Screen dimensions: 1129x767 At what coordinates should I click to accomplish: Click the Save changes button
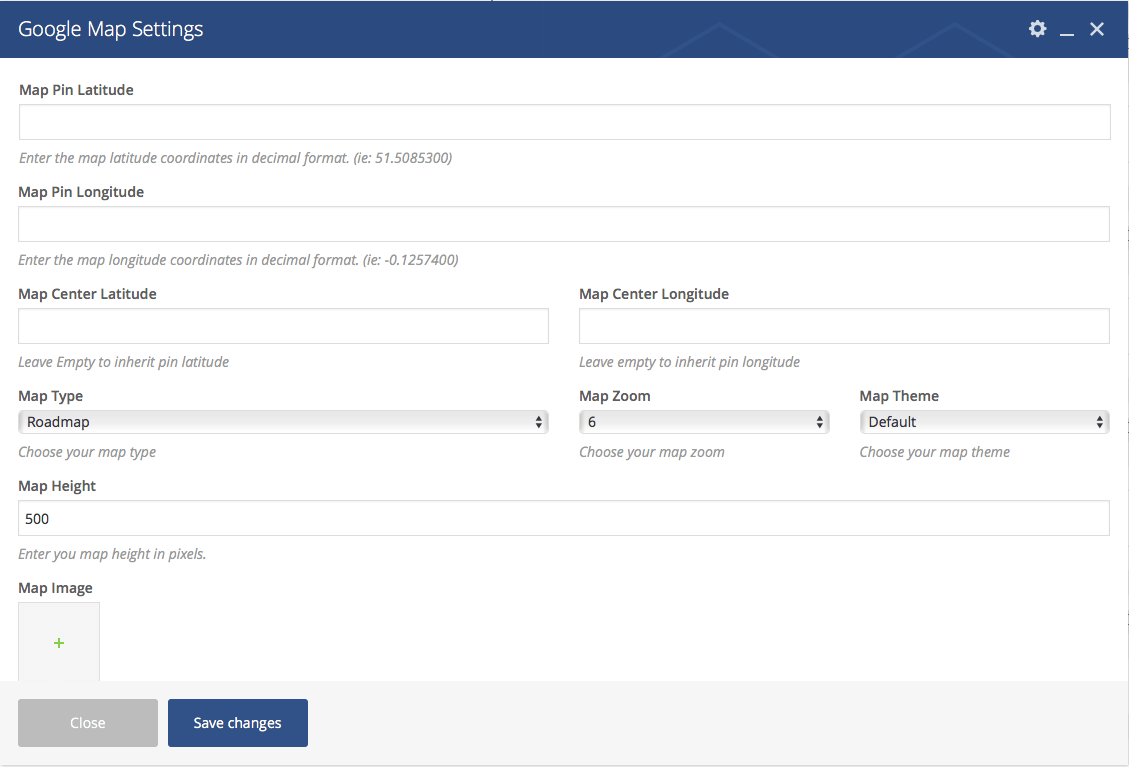[x=238, y=722]
